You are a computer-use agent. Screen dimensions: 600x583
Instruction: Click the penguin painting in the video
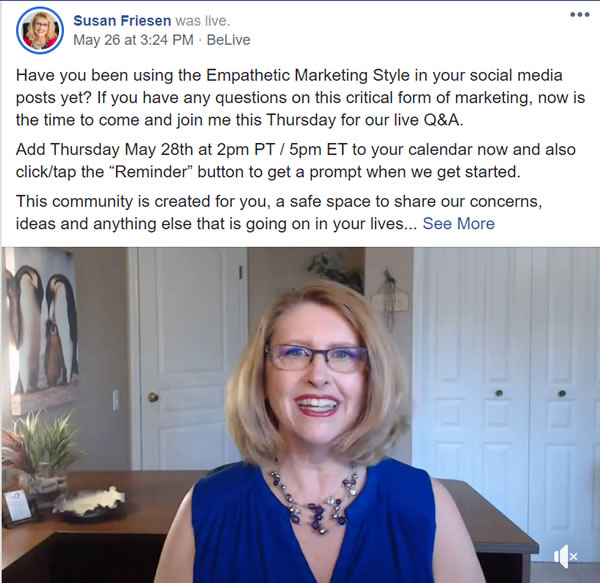(41, 329)
